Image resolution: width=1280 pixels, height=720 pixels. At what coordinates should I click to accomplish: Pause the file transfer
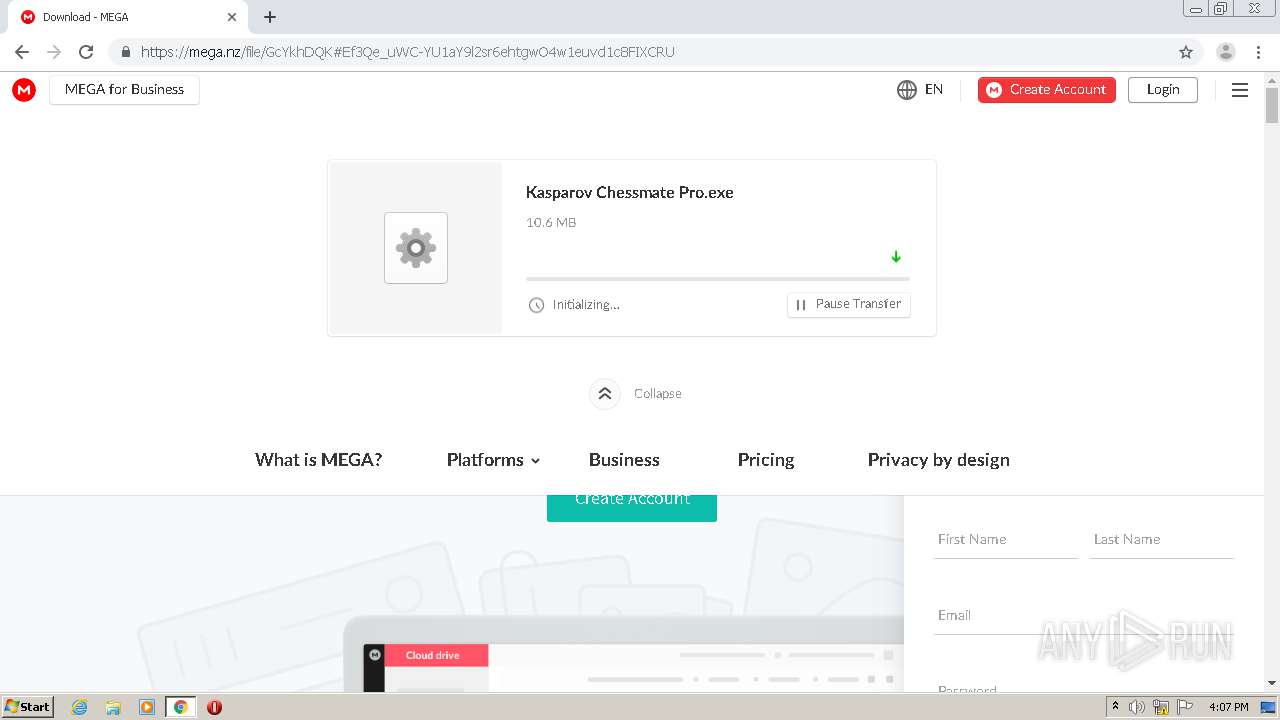(849, 304)
